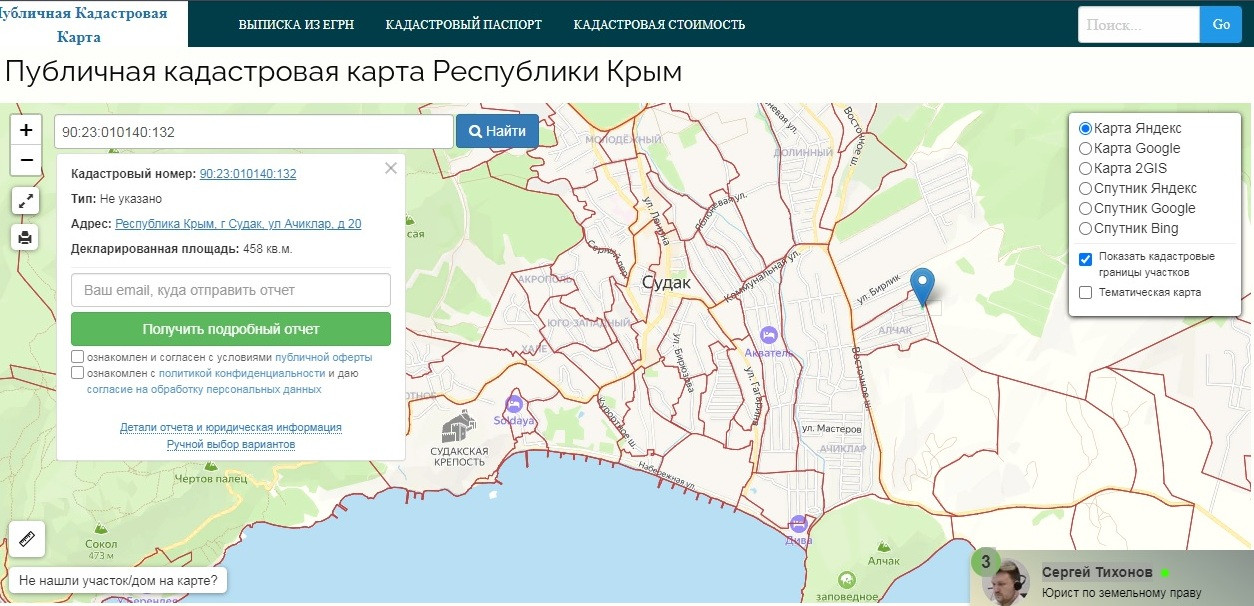
Task: Close the cadastral info panel
Action: (x=391, y=168)
